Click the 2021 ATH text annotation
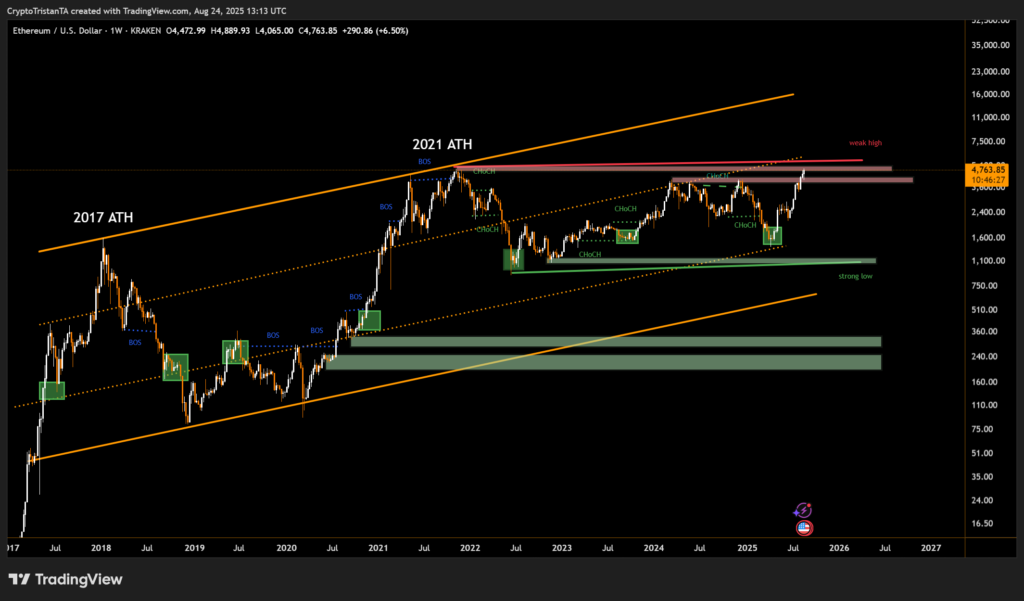The image size is (1024, 601). pyautogui.click(x=442, y=145)
